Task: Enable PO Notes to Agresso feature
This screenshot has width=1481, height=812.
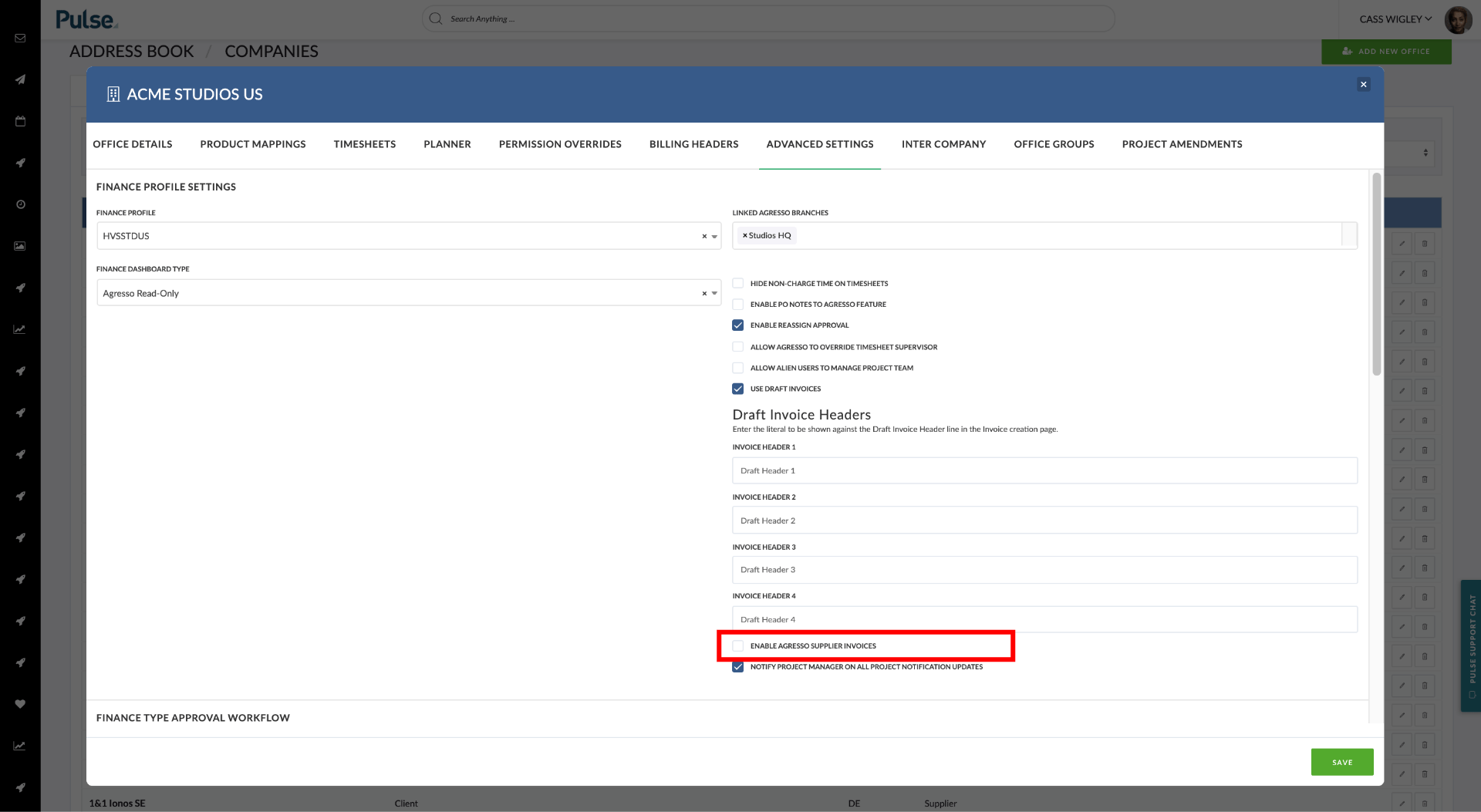Action: pyautogui.click(x=738, y=304)
